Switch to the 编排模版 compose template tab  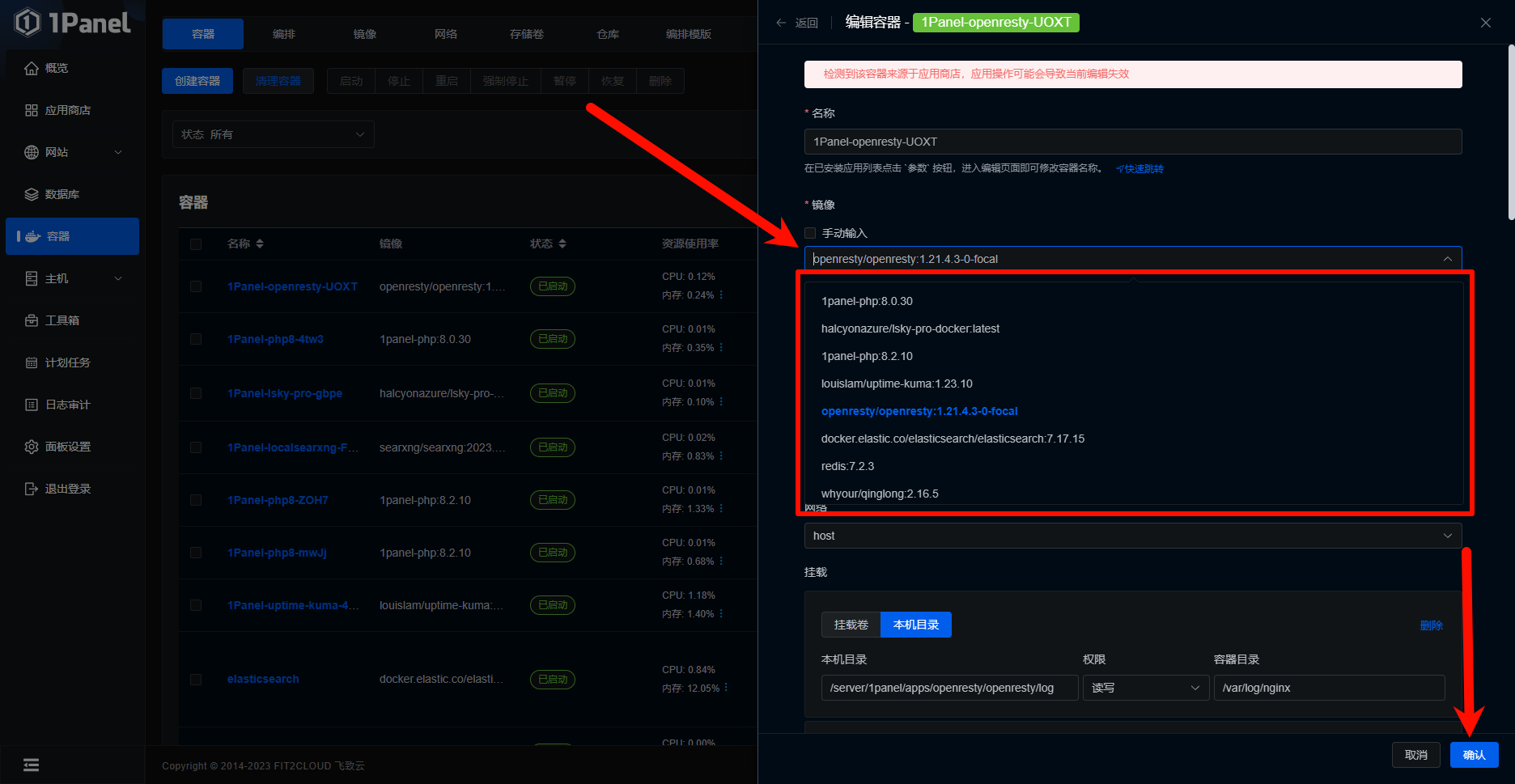689,34
